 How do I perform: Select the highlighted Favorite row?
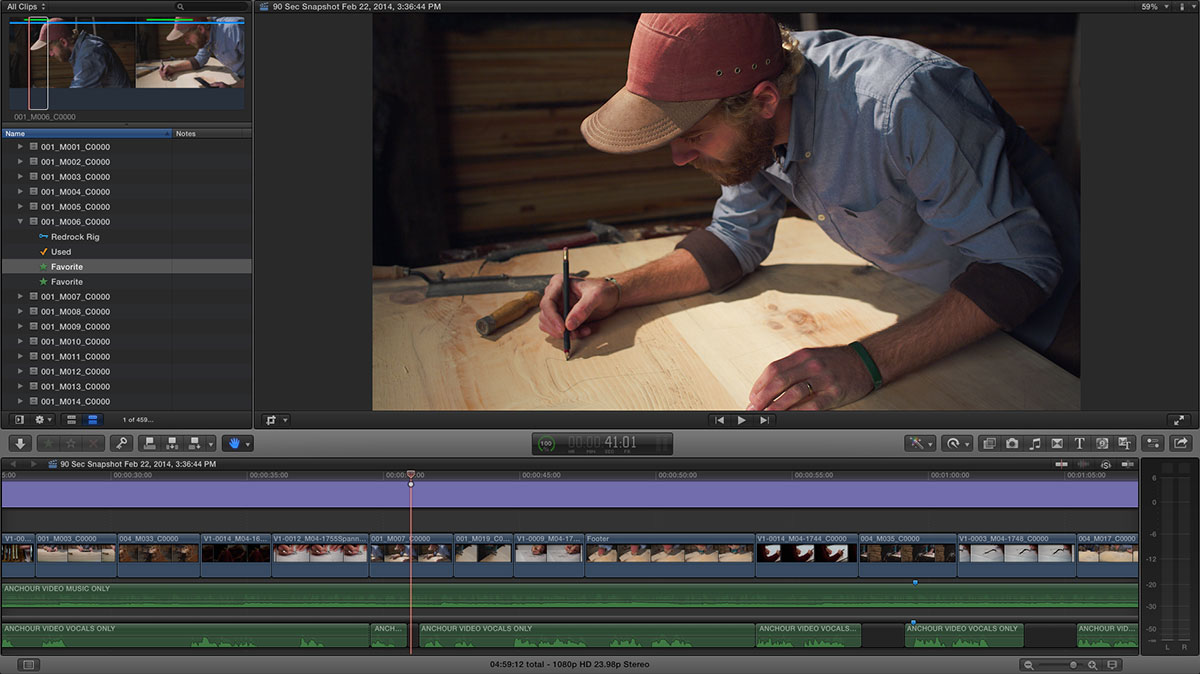pyautogui.click(x=127, y=267)
